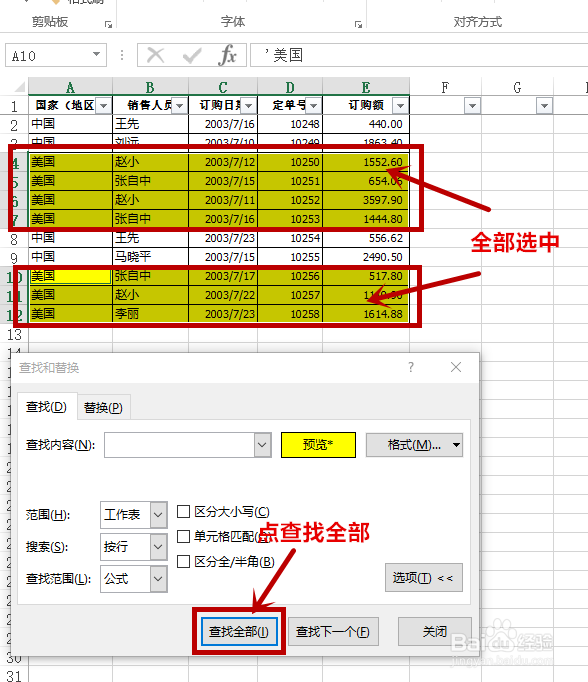Select row 13 header

[14, 334]
